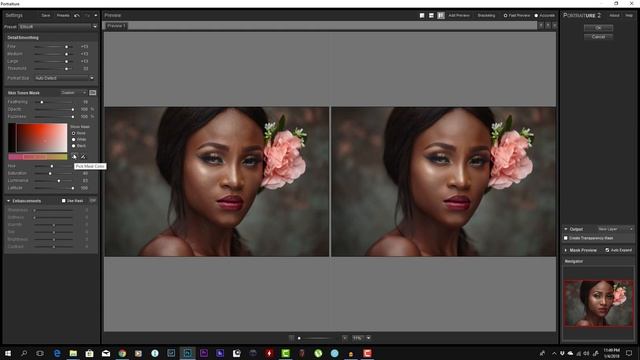This screenshot has width=640, height=360.
Task: Open the Bracketing menu
Action: click(x=486, y=16)
